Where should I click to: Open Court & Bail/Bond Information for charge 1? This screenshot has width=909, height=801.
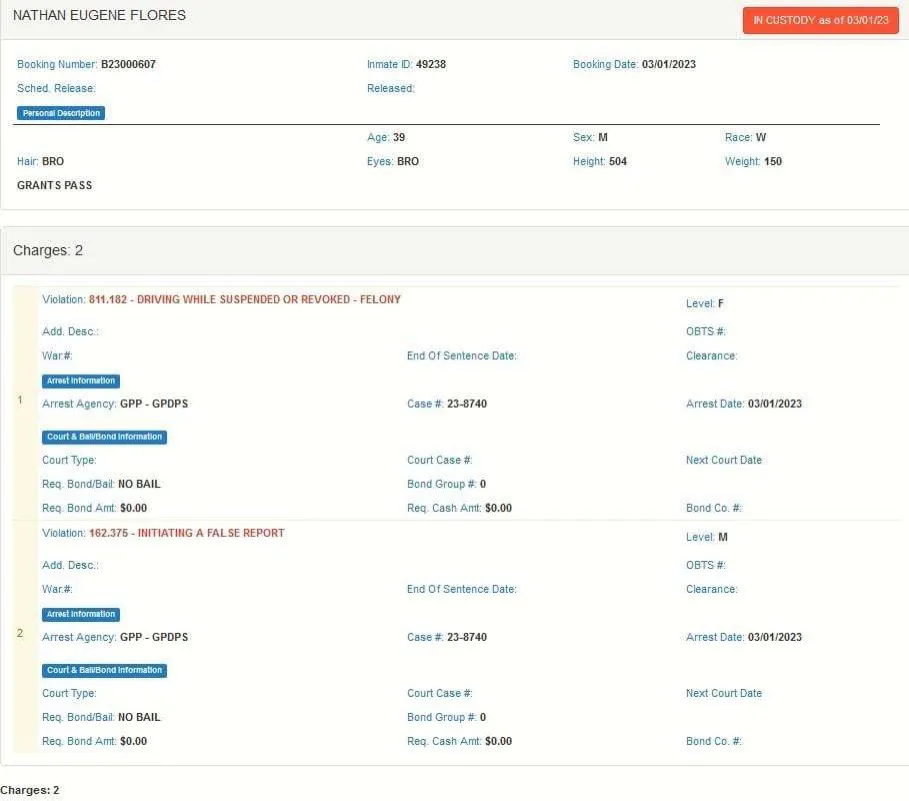pyautogui.click(x=104, y=437)
